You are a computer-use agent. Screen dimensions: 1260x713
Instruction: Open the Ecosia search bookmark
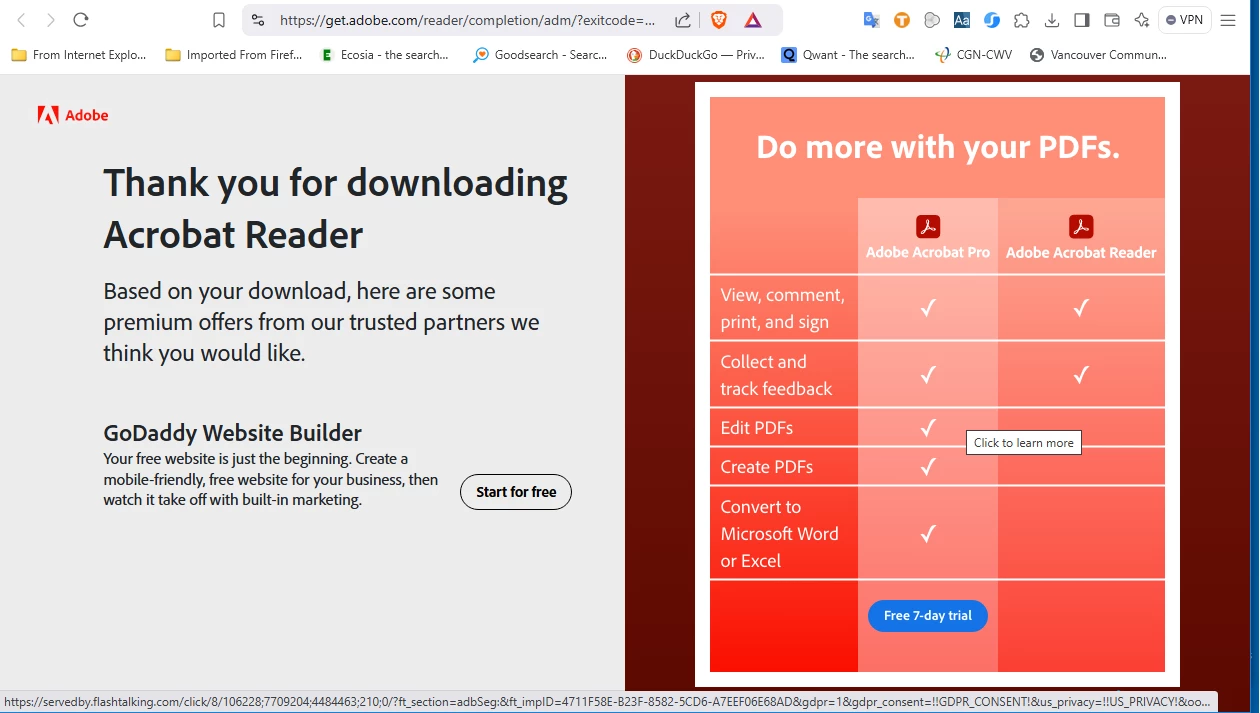click(385, 55)
